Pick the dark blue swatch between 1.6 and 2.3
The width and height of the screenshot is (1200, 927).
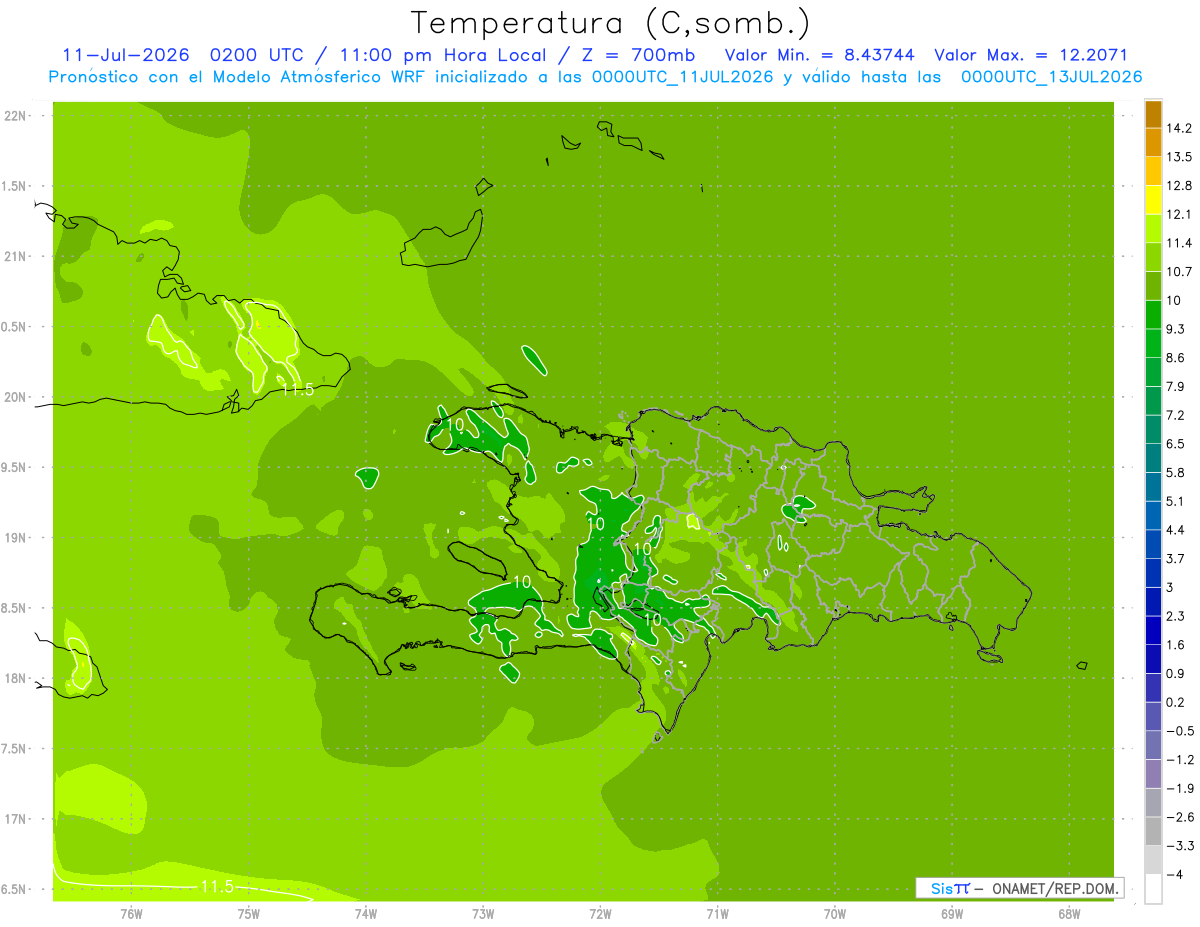click(x=1153, y=630)
